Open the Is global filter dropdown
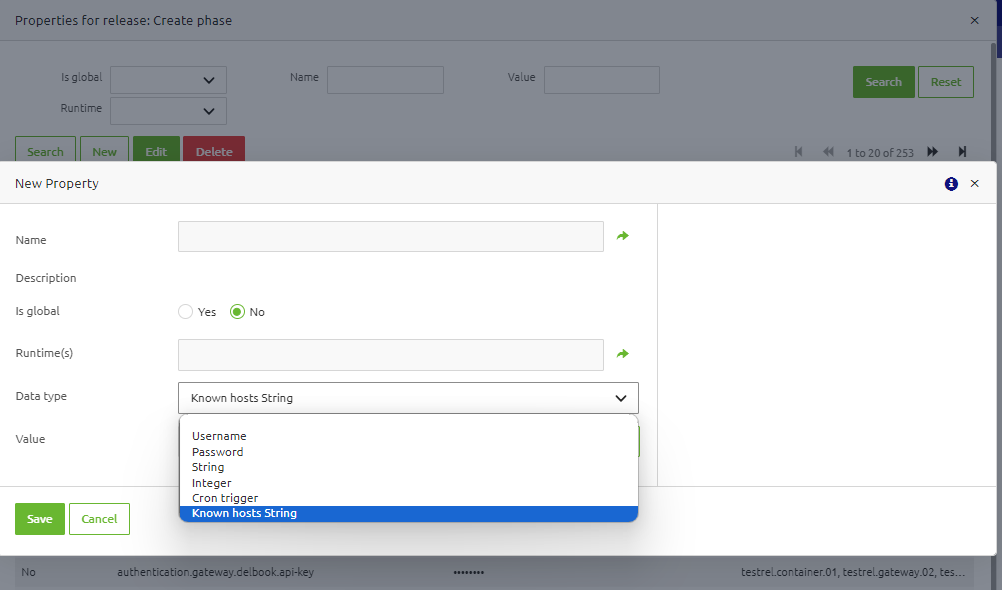 (168, 80)
